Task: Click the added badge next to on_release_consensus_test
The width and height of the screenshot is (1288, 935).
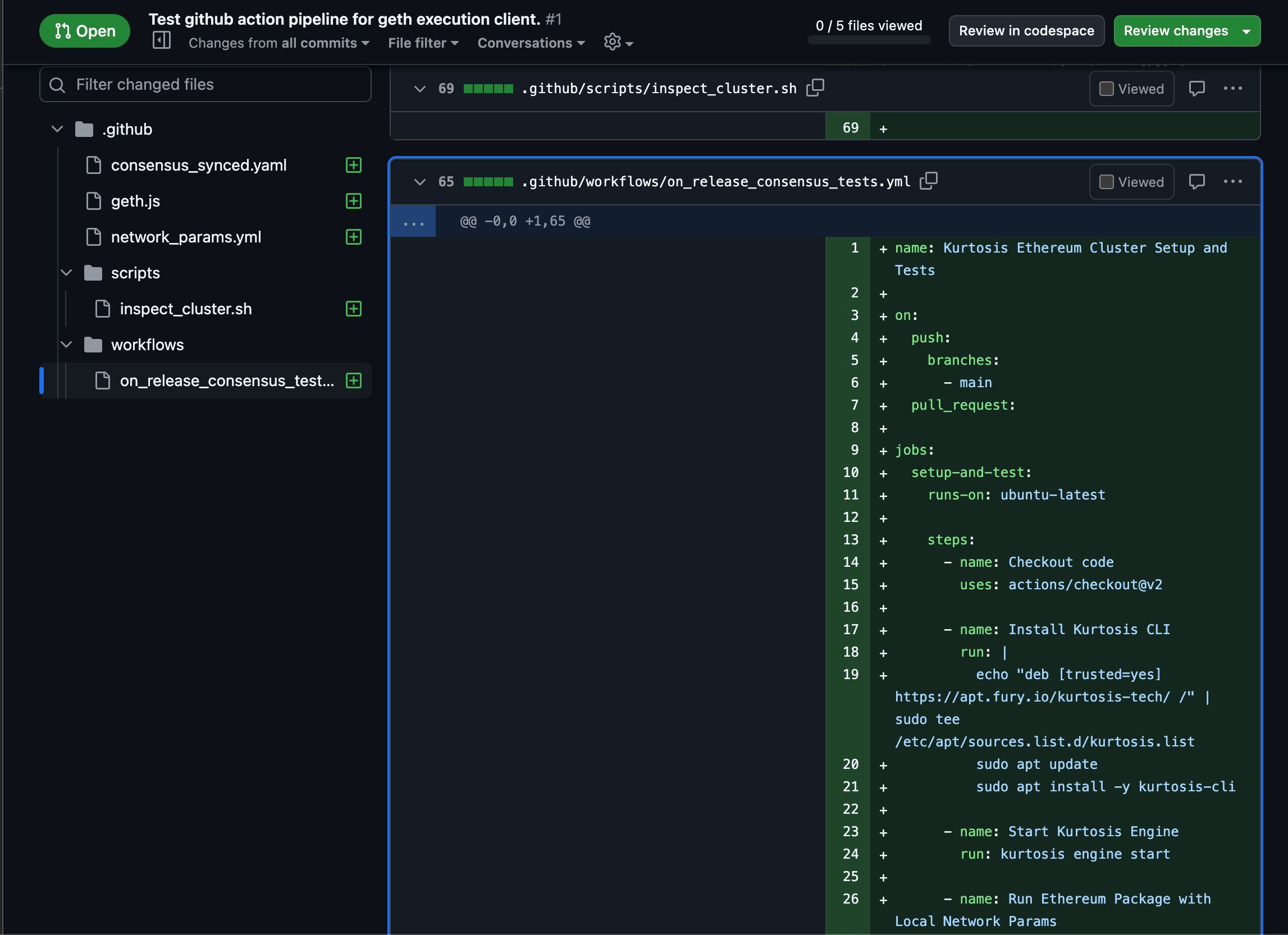Action: point(353,381)
